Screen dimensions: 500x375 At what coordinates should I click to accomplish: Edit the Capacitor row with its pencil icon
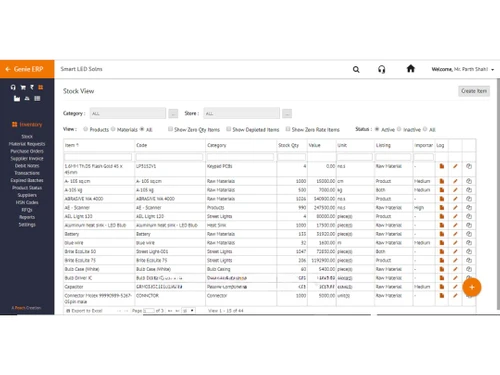[455, 287]
